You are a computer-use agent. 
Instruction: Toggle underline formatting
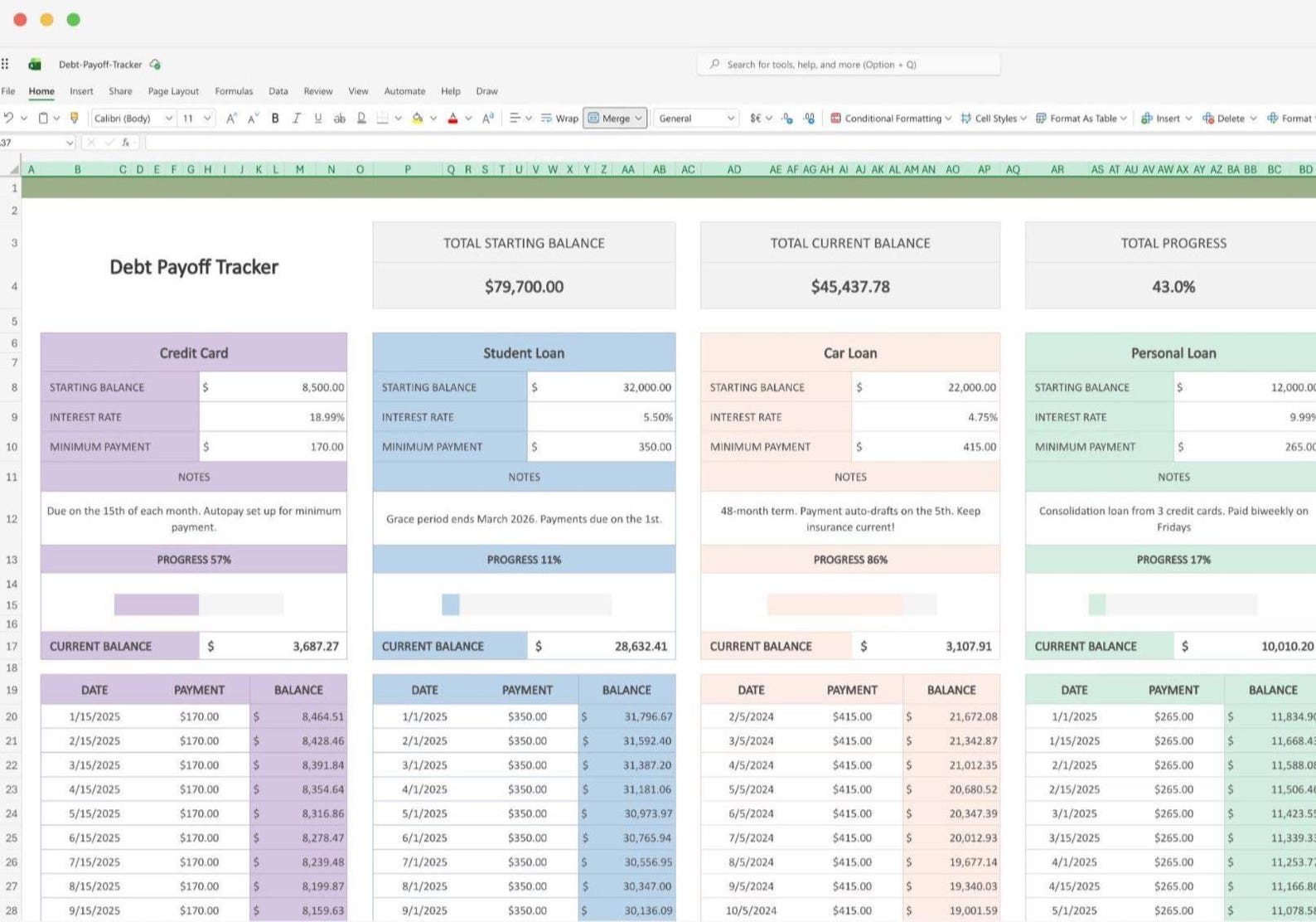point(318,119)
